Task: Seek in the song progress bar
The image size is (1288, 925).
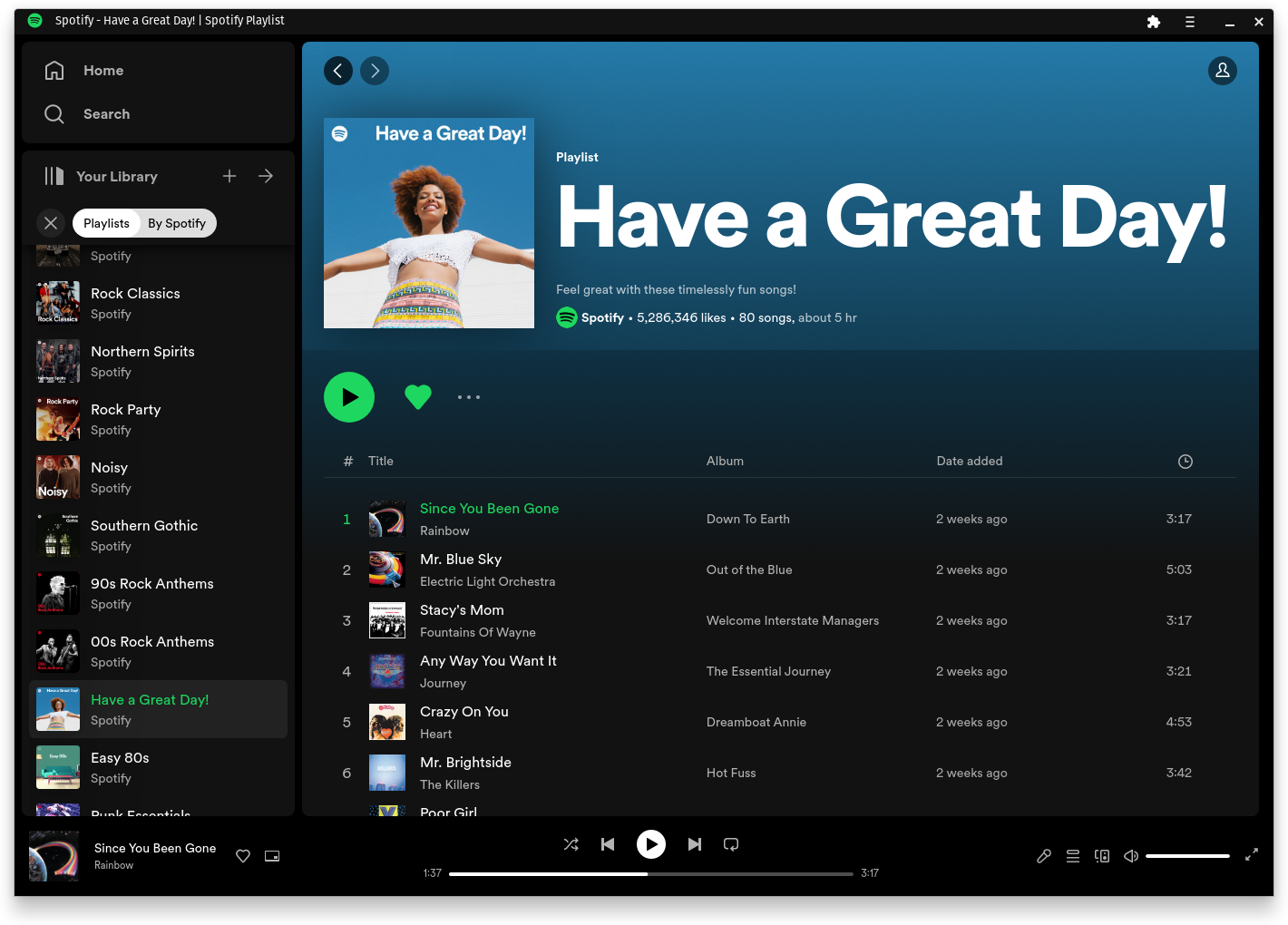Action: click(x=651, y=874)
